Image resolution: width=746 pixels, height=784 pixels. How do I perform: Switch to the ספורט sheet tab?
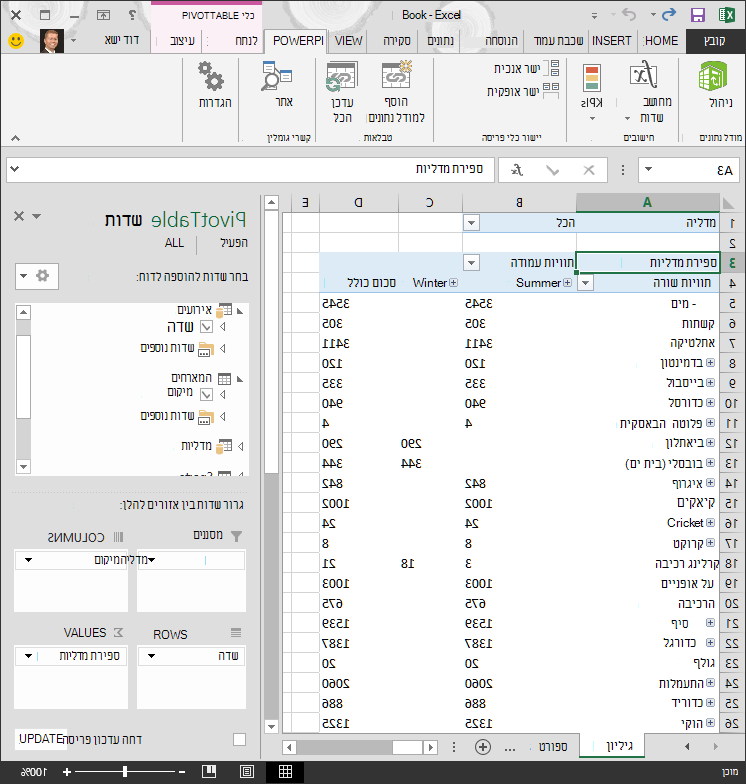point(552,747)
